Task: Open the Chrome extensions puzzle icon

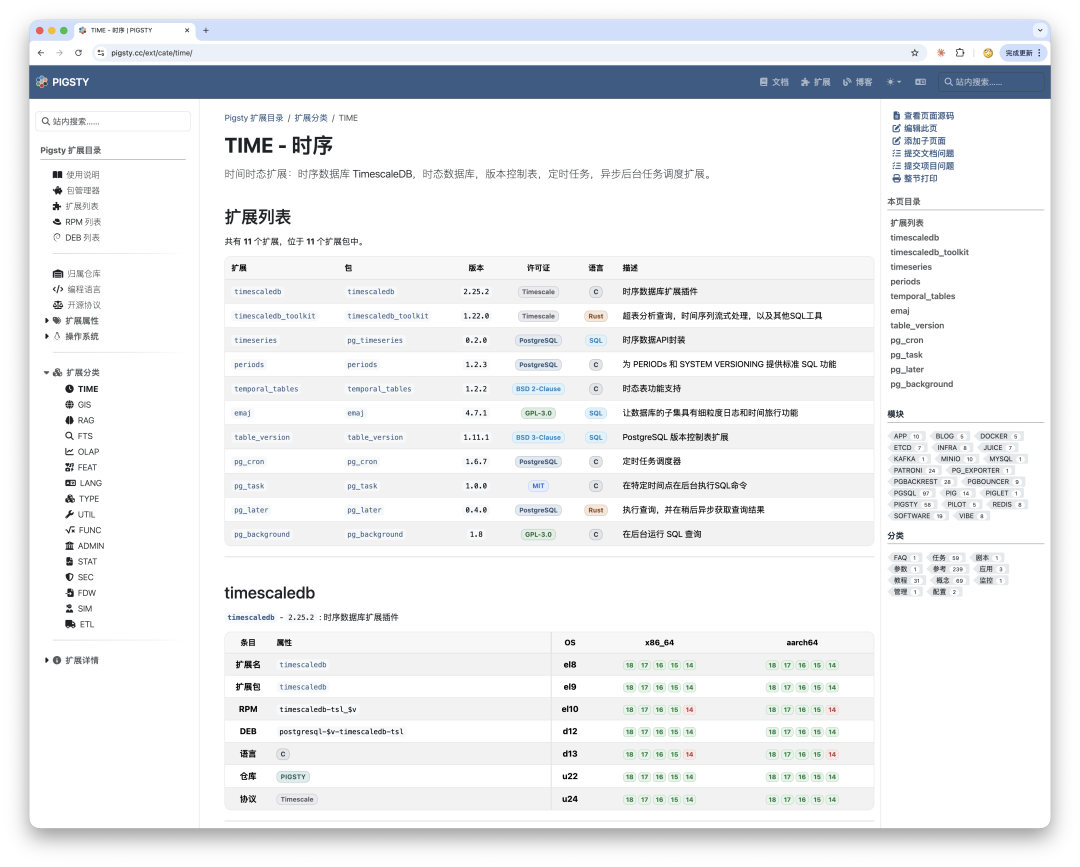Action: (x=960, y=53)
